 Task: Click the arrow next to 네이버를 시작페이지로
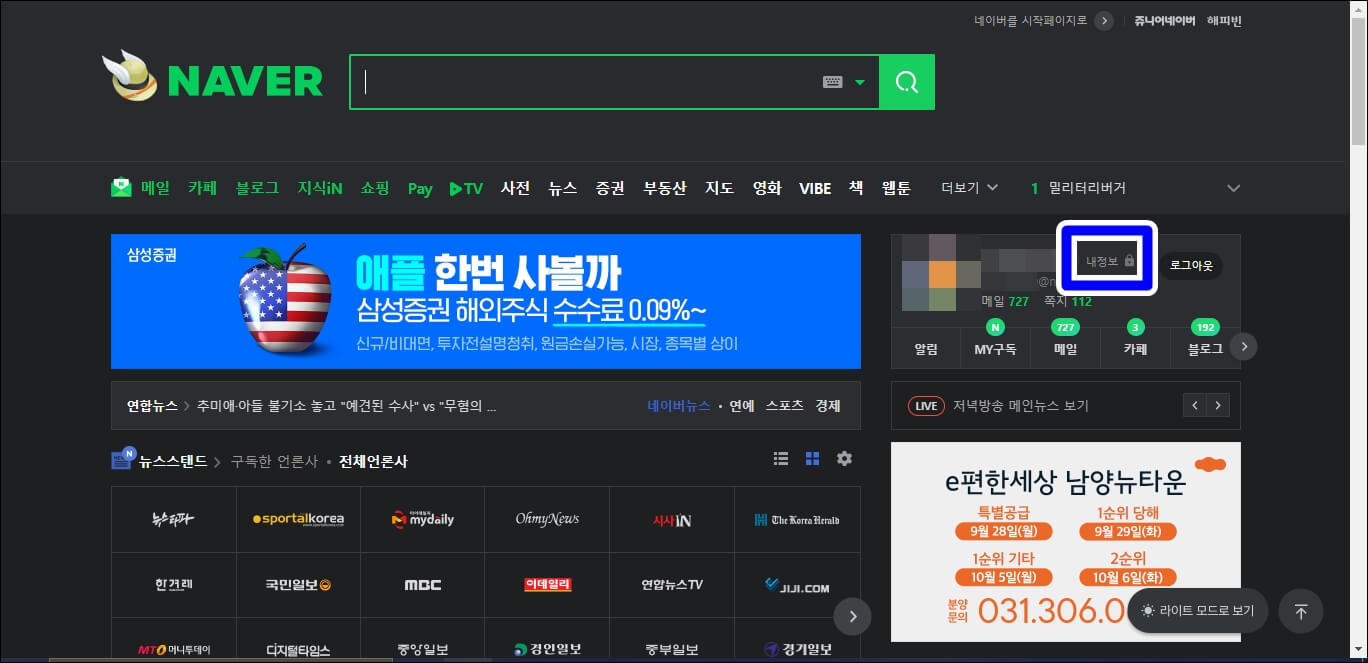point(1103,21)
